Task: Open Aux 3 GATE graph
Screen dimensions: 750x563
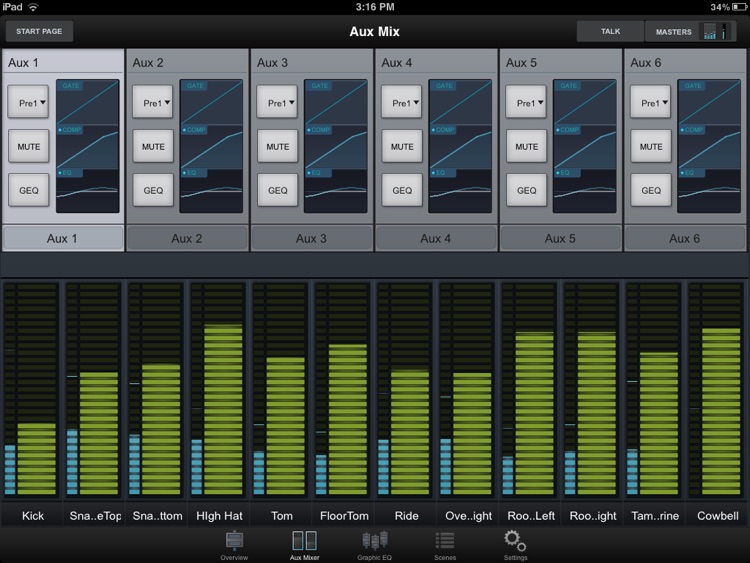Action: pyautogui.click(x=336, y=102)
